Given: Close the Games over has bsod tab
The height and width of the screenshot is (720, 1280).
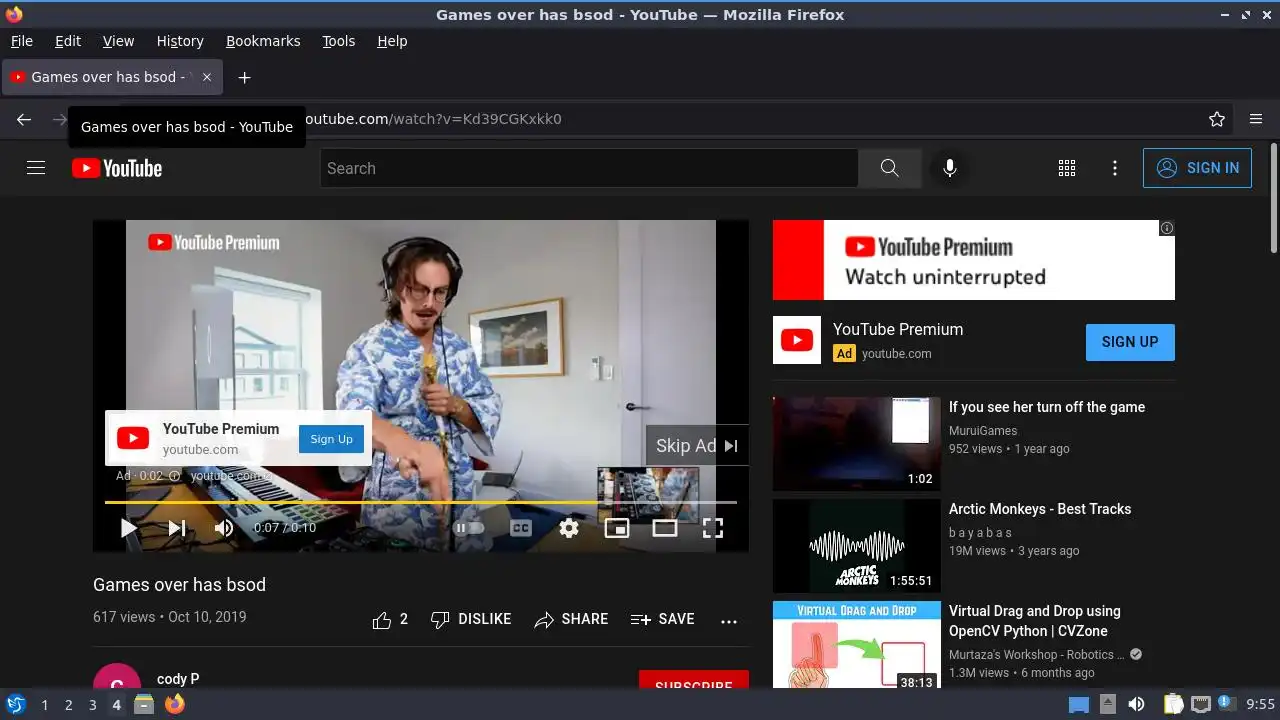Looking at the screenshot, I should 207,77.
